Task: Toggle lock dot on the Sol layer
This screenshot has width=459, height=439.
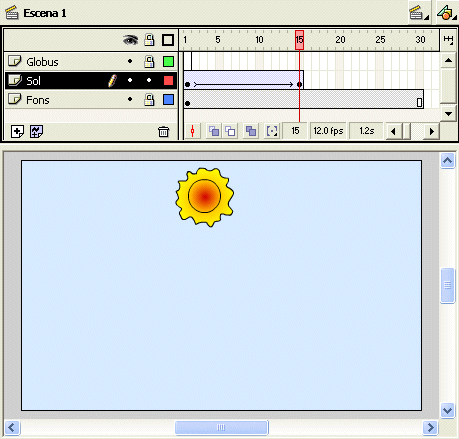Action: click(149, 80)
